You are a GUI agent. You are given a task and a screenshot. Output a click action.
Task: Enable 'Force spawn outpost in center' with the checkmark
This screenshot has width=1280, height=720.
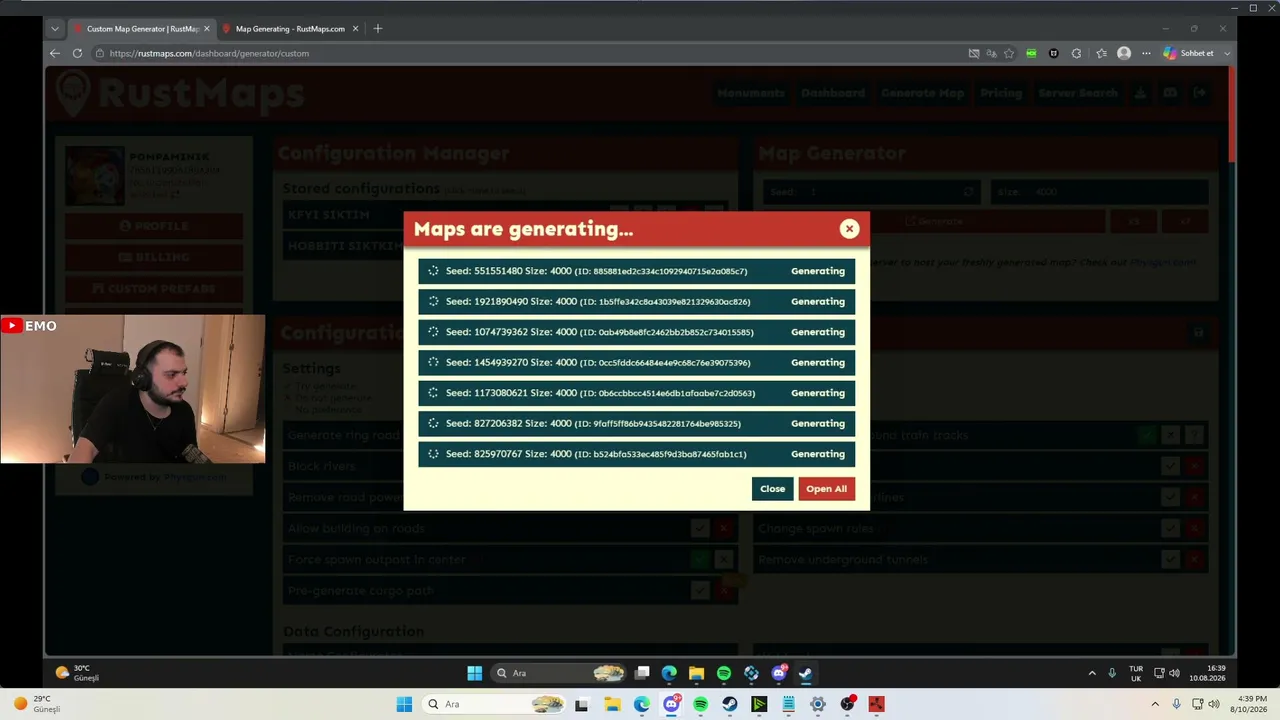pos(700,559)
